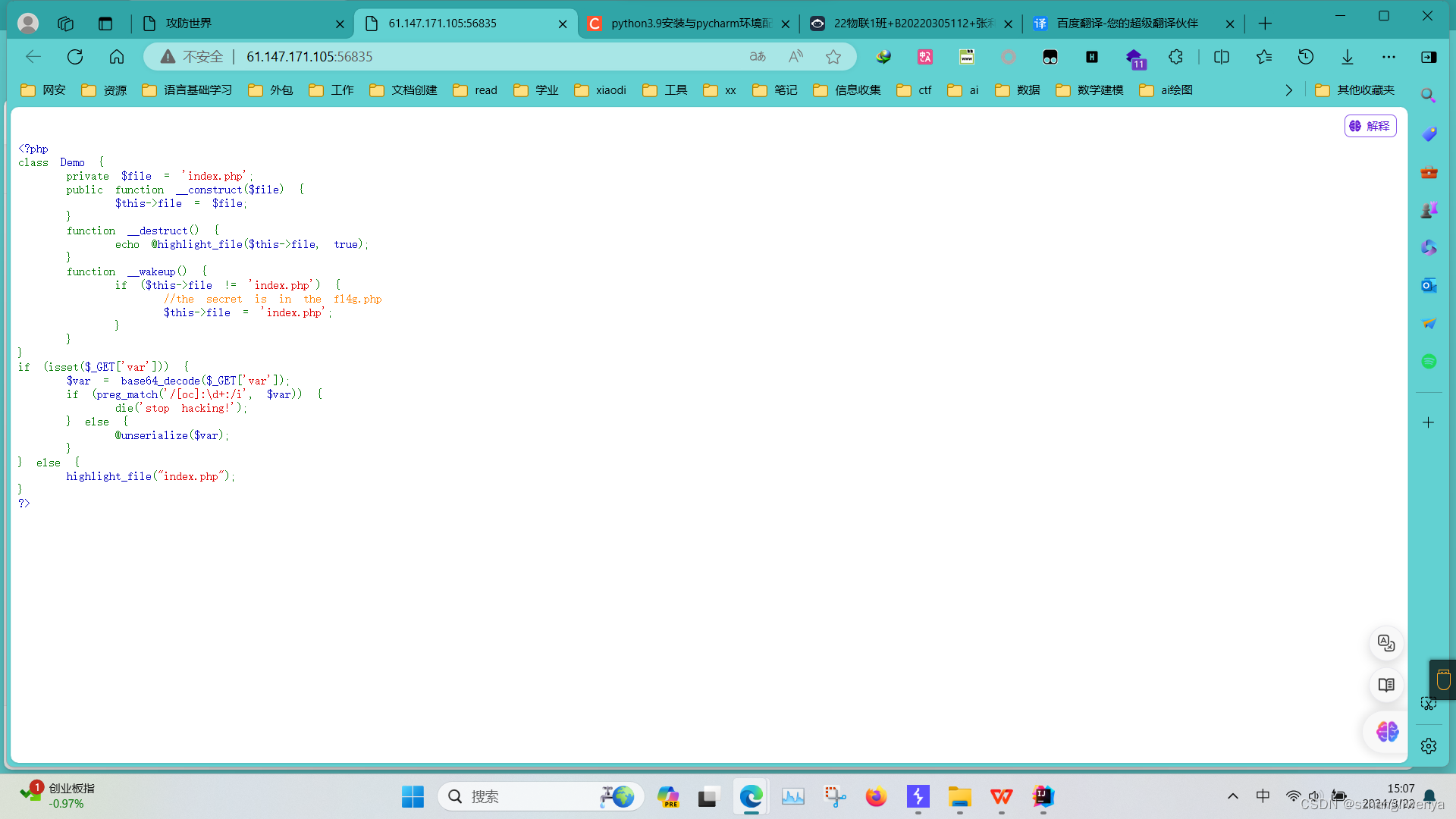
Task: Open browser extensions puzzle icon
Action: point(1176,57)
